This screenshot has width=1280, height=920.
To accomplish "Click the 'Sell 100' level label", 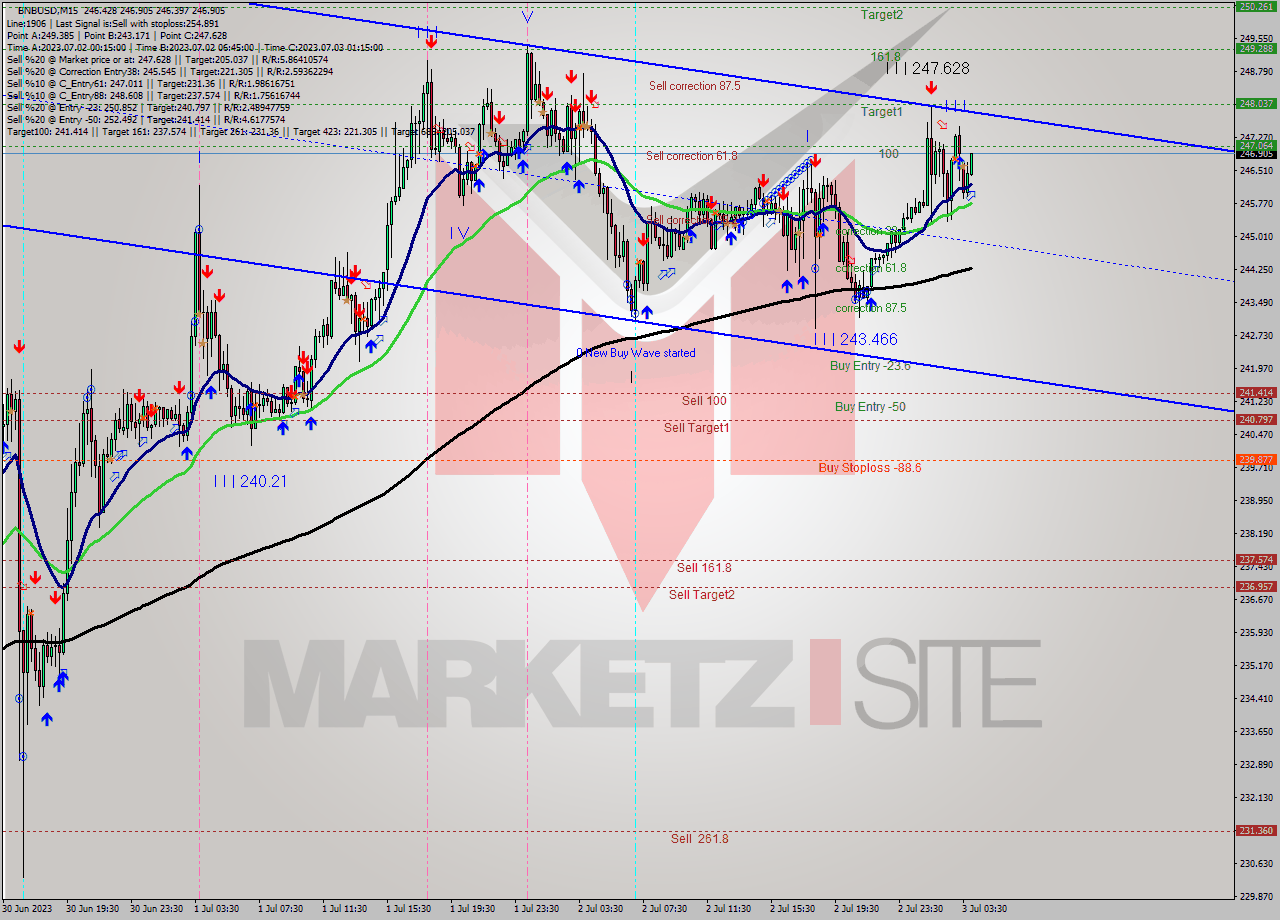I will point(704,401).
